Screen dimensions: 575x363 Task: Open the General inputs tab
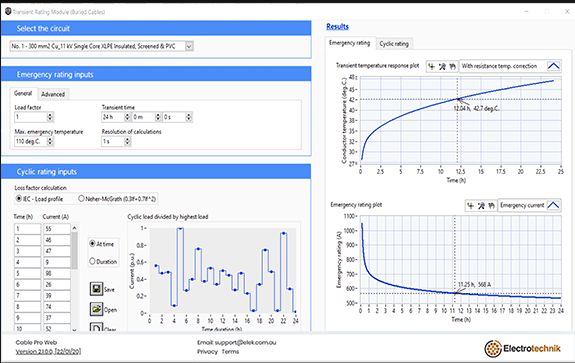coord(23,94)
